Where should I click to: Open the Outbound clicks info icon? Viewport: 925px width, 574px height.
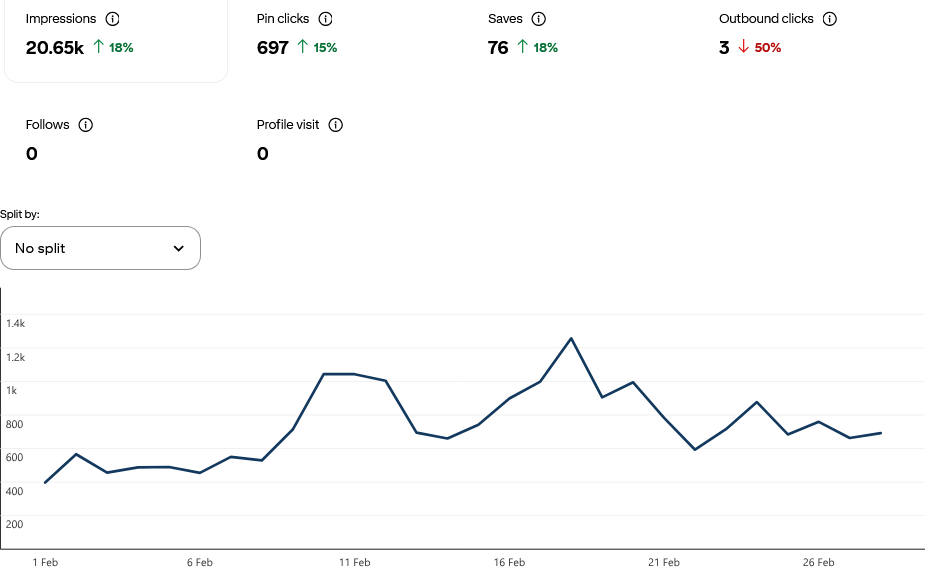point(829,19)
